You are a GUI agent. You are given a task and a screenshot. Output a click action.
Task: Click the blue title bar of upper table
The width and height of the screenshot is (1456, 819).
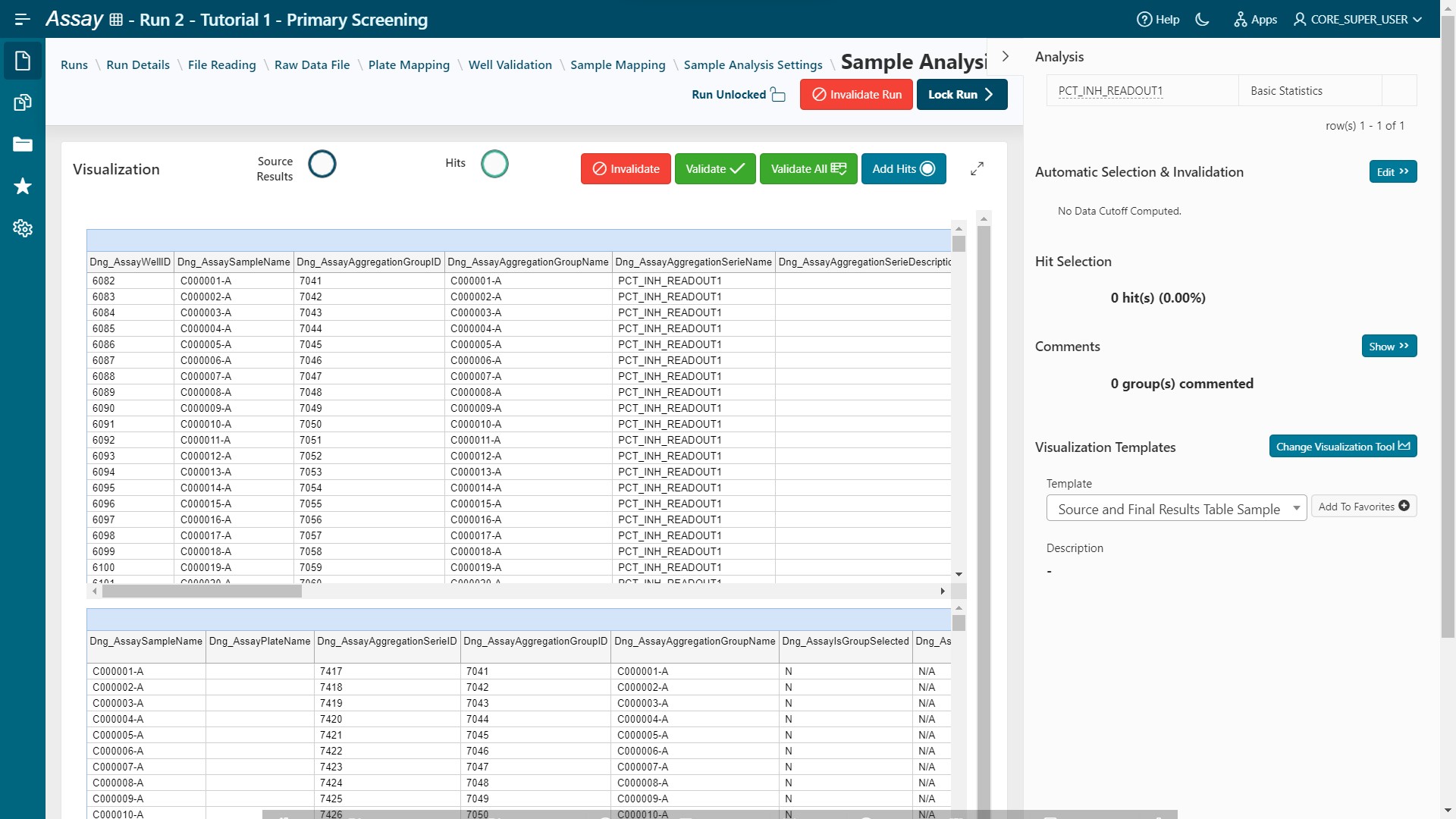pyautogui.click(x=519, y=240)
